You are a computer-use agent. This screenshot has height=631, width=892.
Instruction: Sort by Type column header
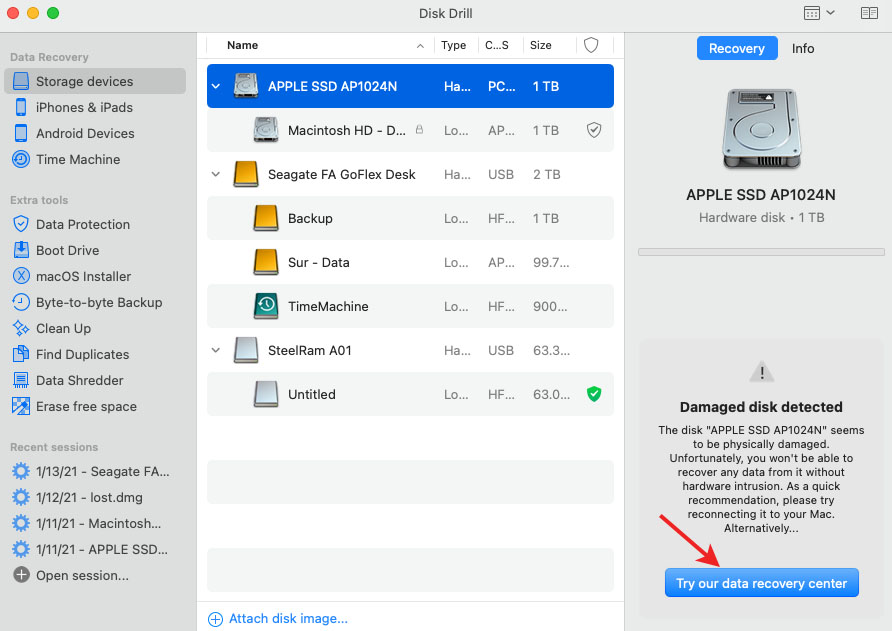click(x=453, y=45)
